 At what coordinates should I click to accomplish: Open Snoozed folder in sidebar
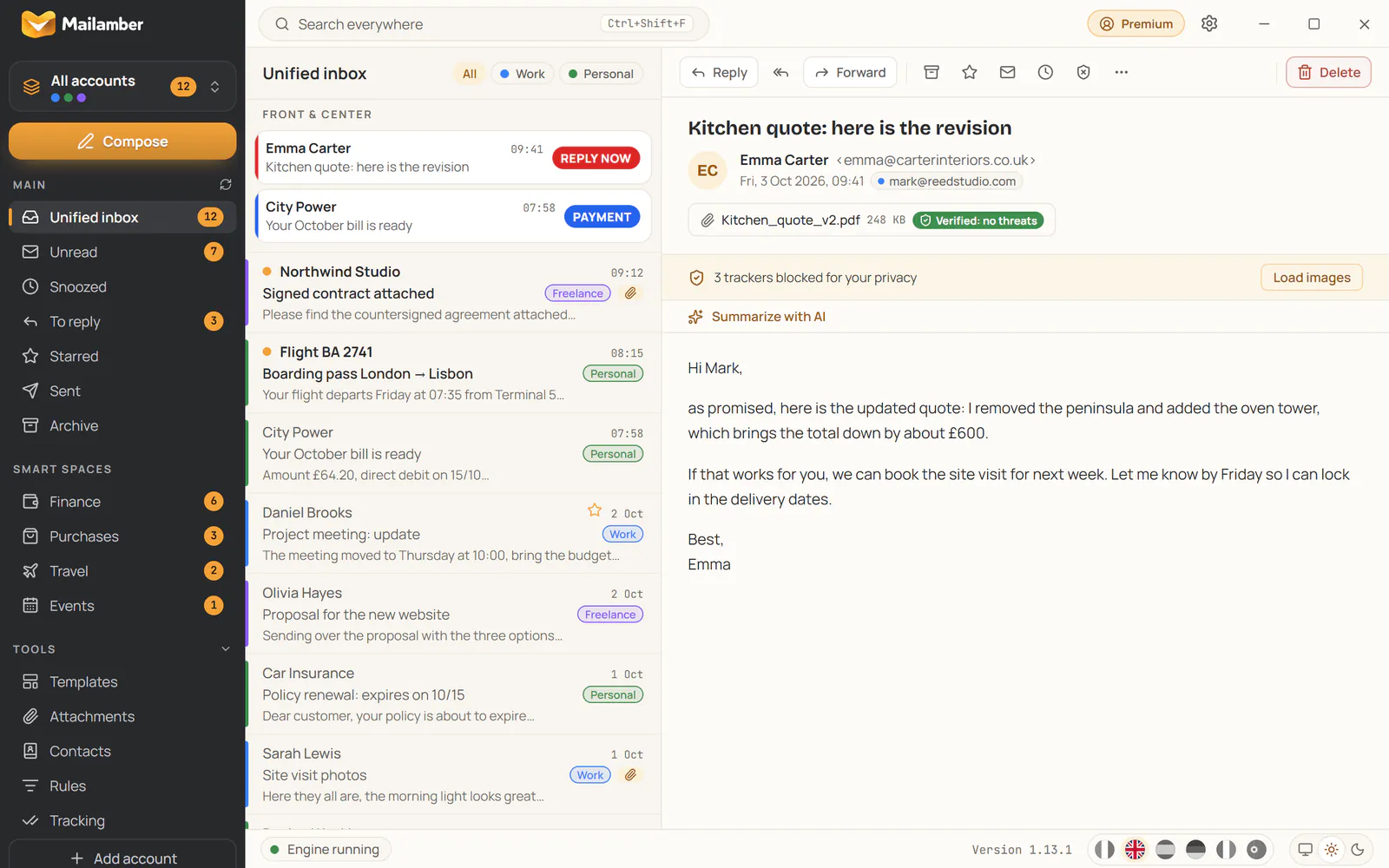tap(122, 286)
